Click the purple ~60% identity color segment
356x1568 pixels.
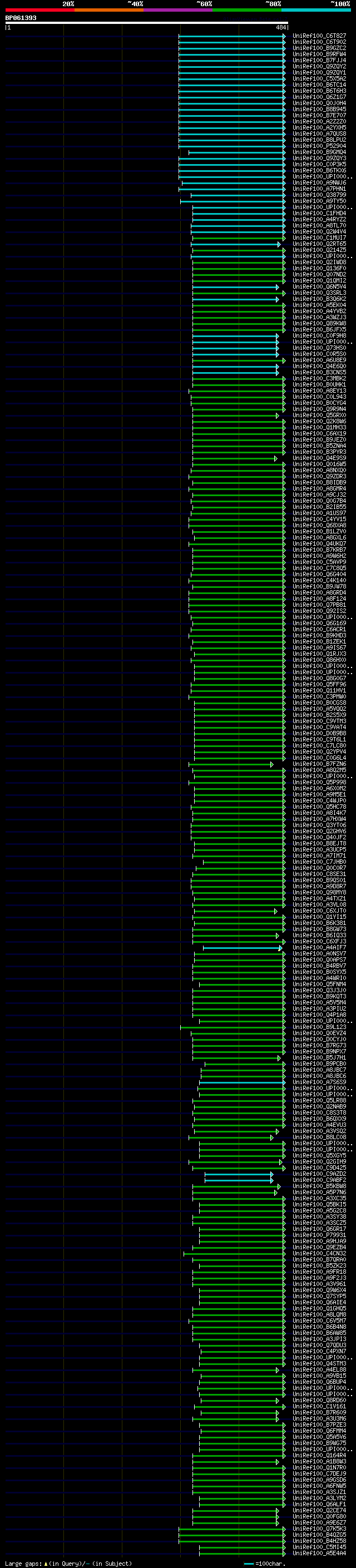click(177, 10)
